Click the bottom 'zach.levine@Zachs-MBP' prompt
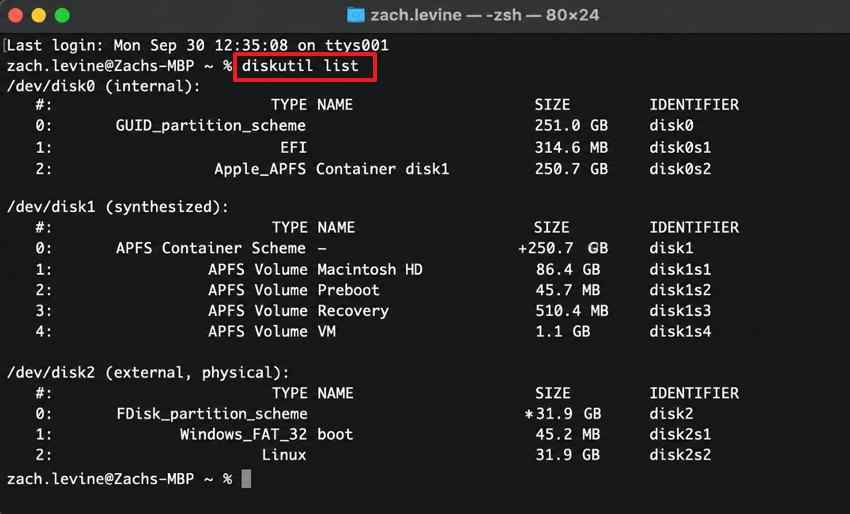850x514 pixels. 100,479
